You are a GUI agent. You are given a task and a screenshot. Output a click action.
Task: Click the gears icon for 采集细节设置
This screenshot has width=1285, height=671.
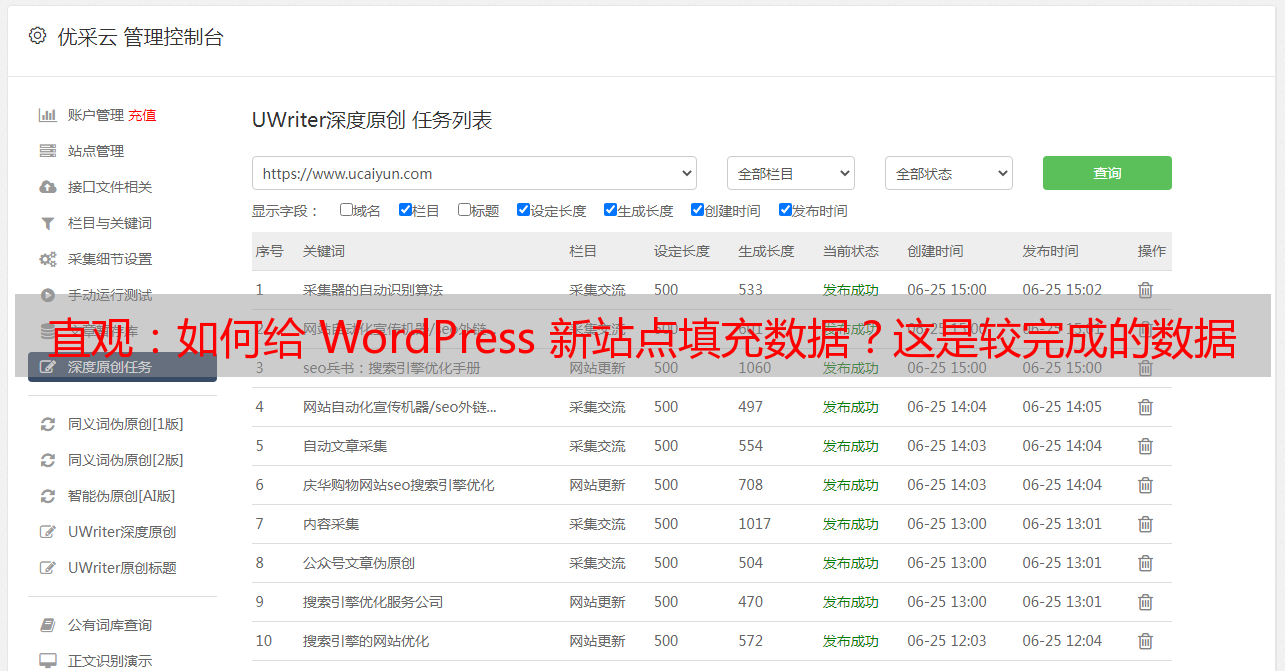click(47, 259)
